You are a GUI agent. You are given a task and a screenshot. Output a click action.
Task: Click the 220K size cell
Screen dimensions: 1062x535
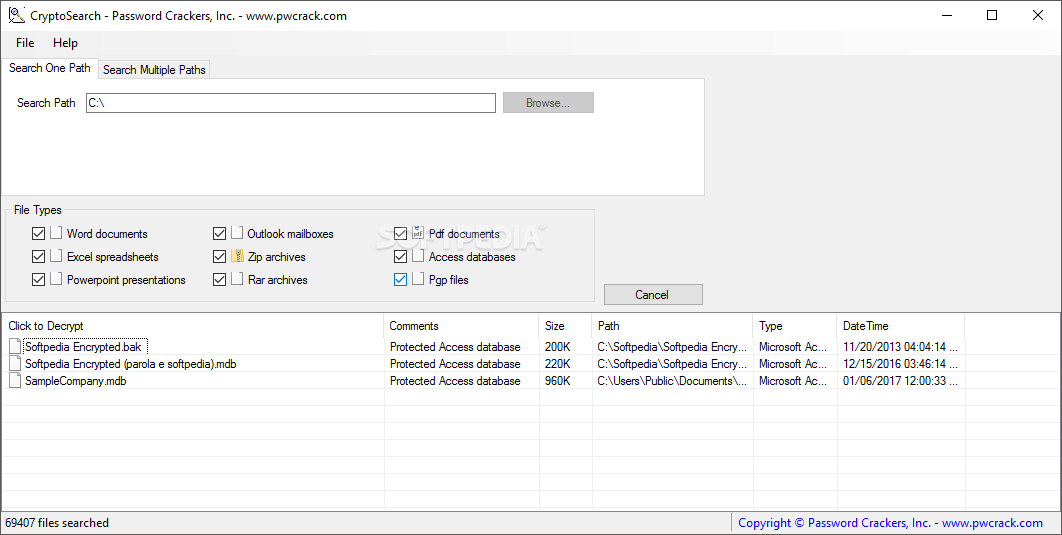[x=557, y=364]
